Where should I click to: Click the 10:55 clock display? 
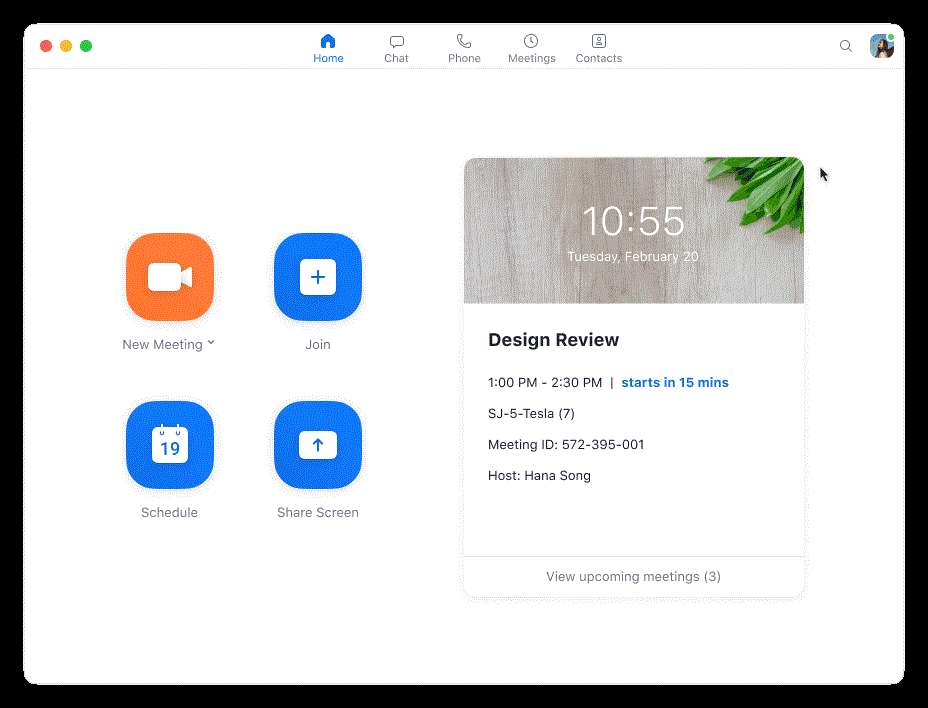633,221
